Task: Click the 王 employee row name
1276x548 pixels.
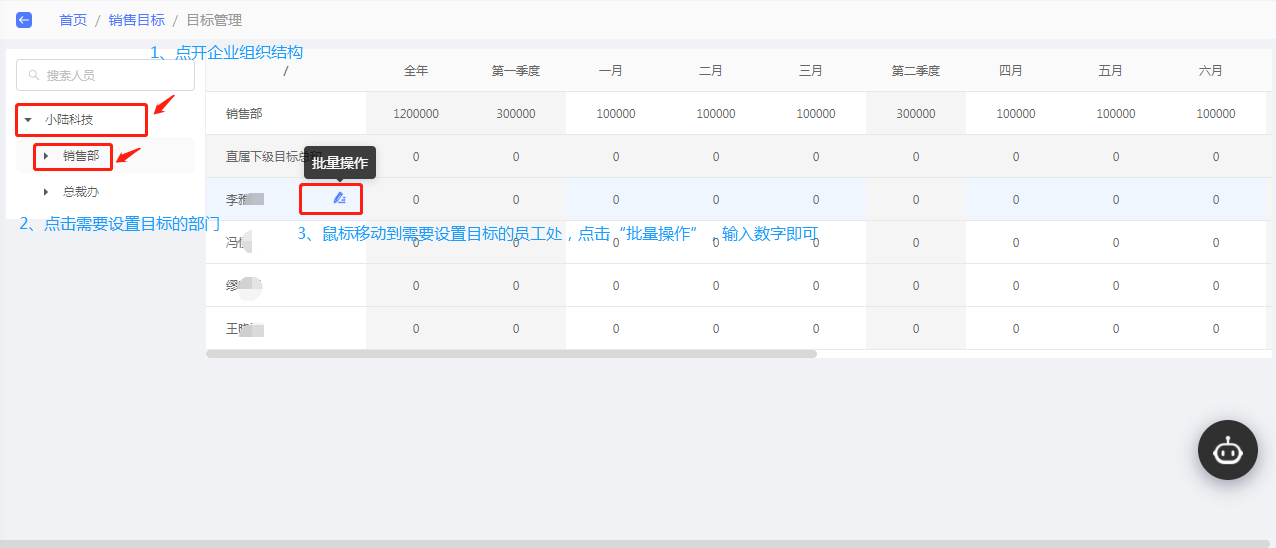Action: pos(244,329)
